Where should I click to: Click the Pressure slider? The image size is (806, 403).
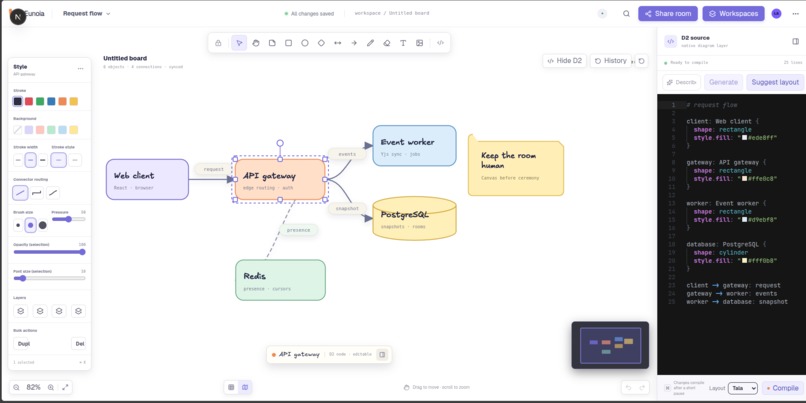(x=68, y=219)
